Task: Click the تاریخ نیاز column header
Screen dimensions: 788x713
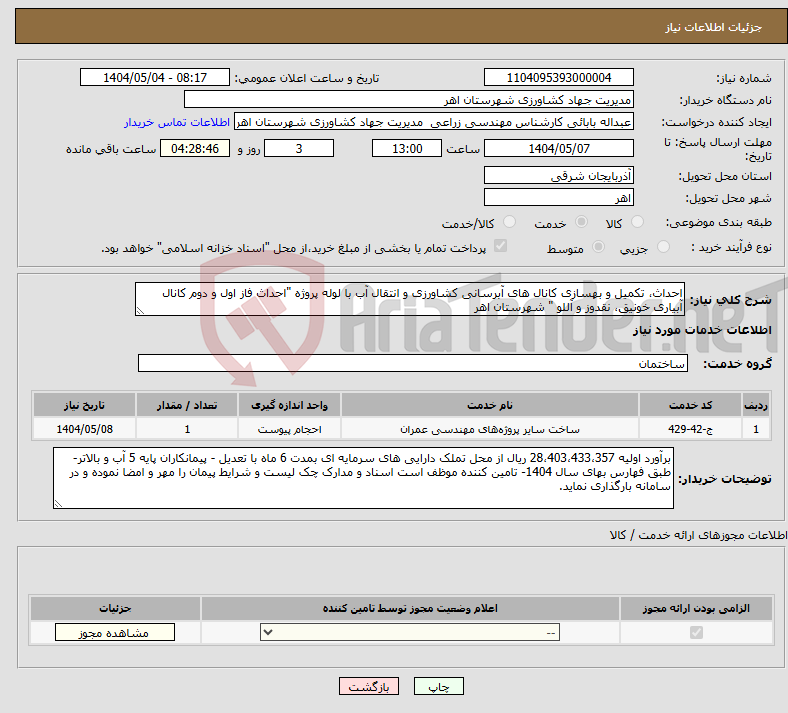Action: [x=84, y=405]
